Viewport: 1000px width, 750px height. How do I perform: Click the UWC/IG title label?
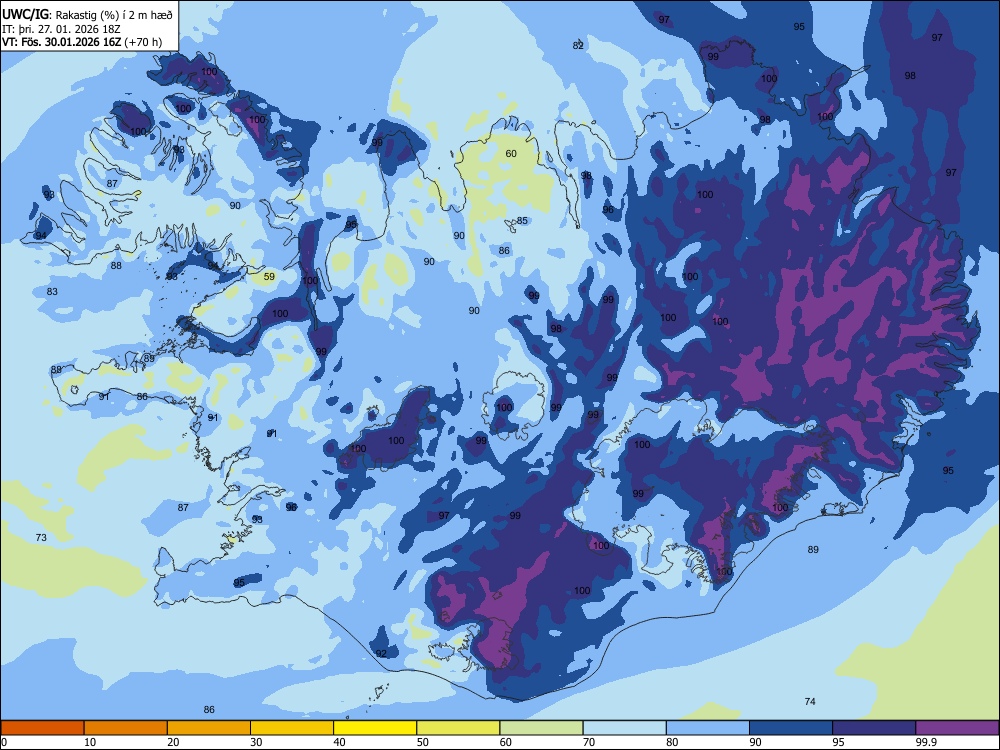pos(25,14)
